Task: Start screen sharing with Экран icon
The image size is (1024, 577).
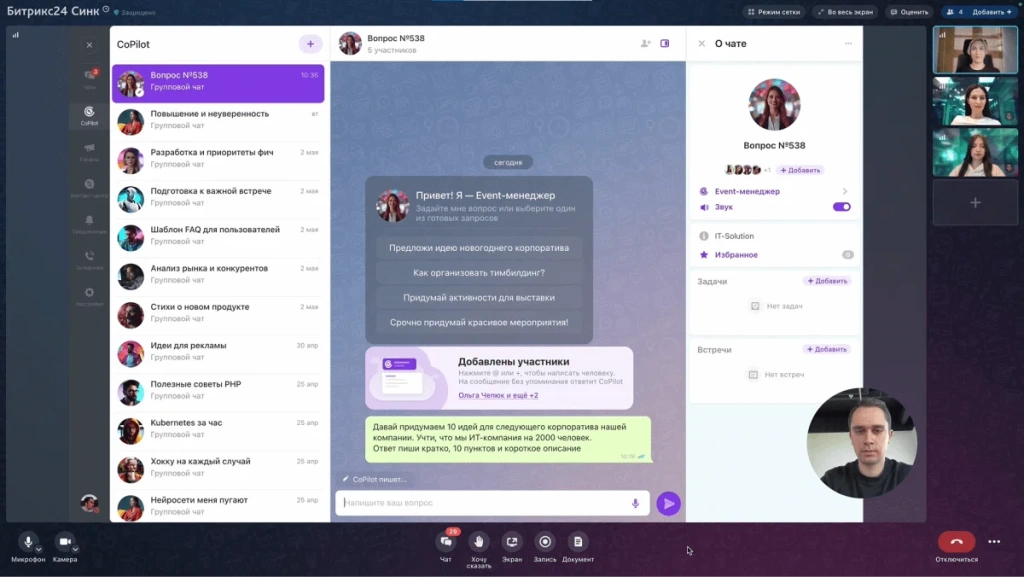Action: [x=512, y=541]
